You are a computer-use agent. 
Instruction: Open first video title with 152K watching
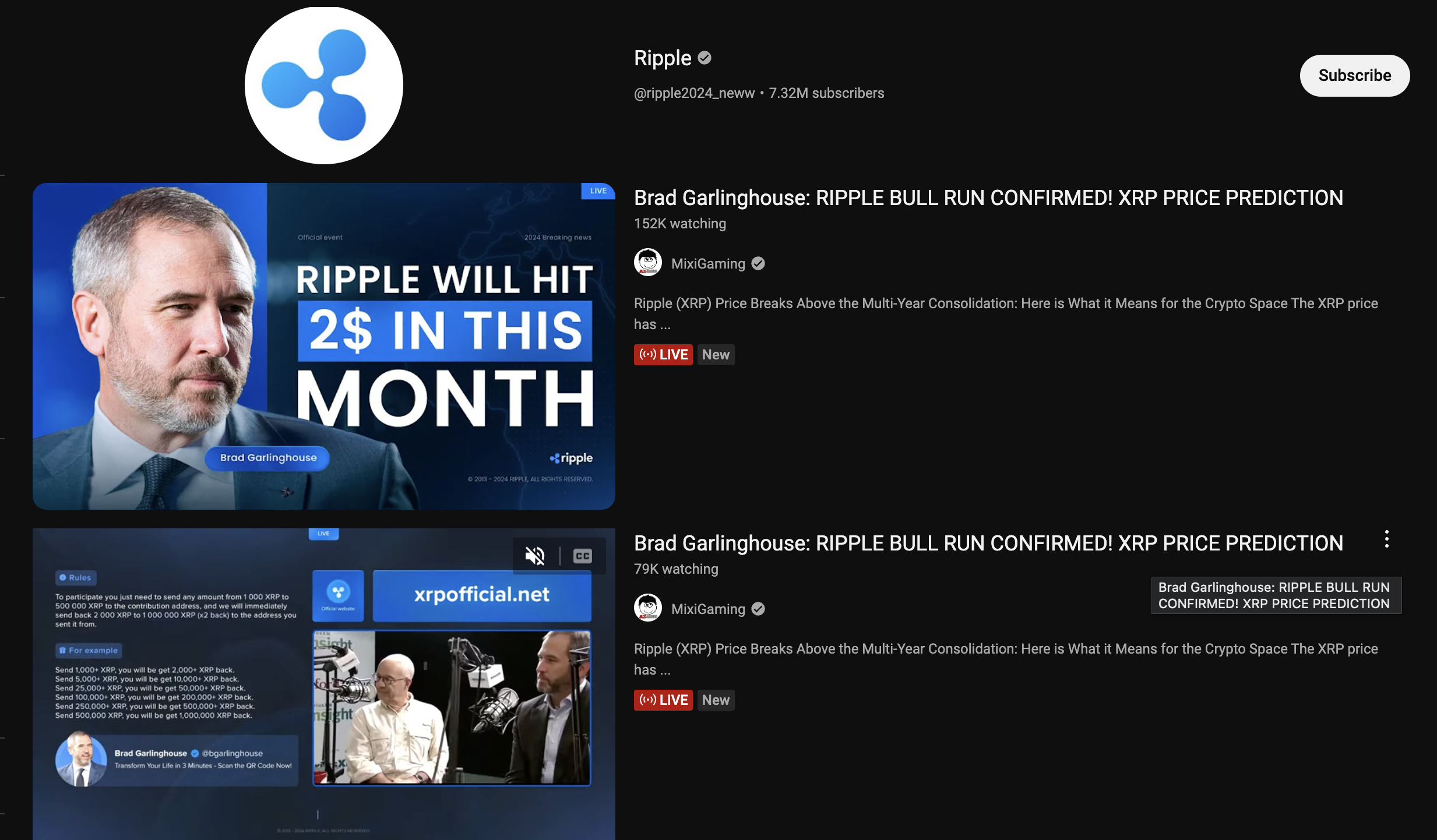(x=988, y=198)
